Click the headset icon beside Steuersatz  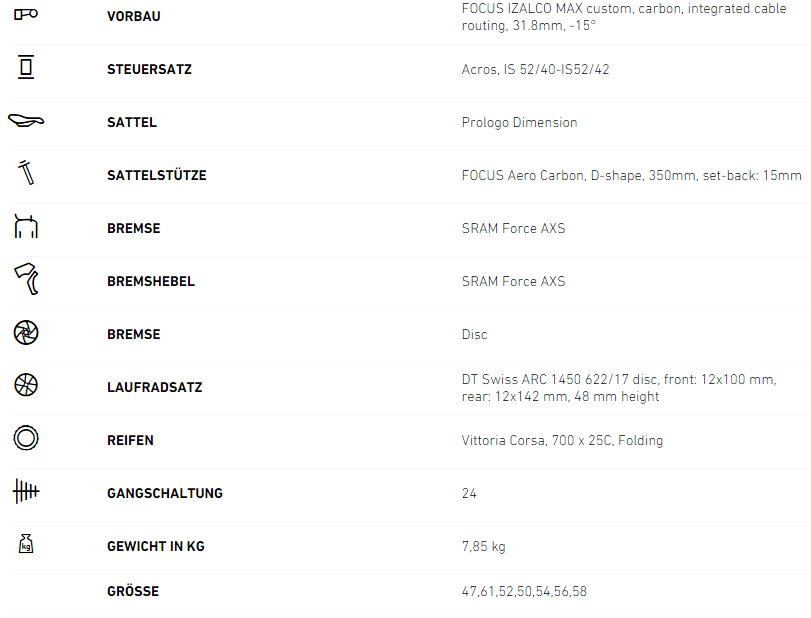(x=26, y=68)
